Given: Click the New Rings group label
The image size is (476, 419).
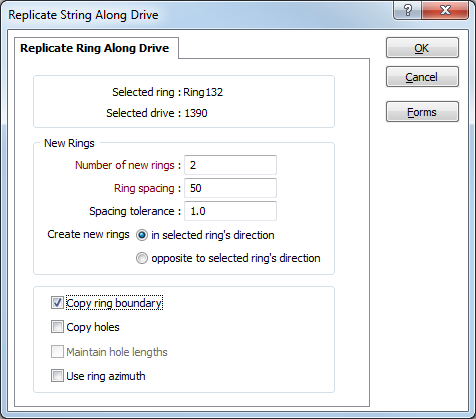Looking at the screenshot, I should (69, 143).
